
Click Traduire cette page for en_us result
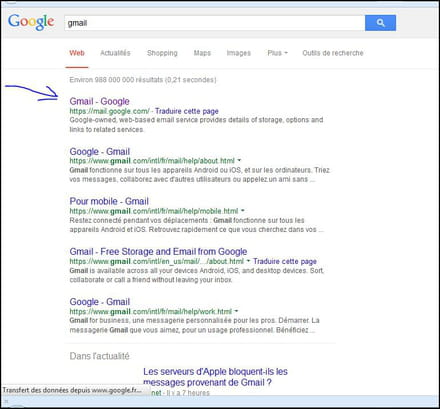[x=285, y=261]
